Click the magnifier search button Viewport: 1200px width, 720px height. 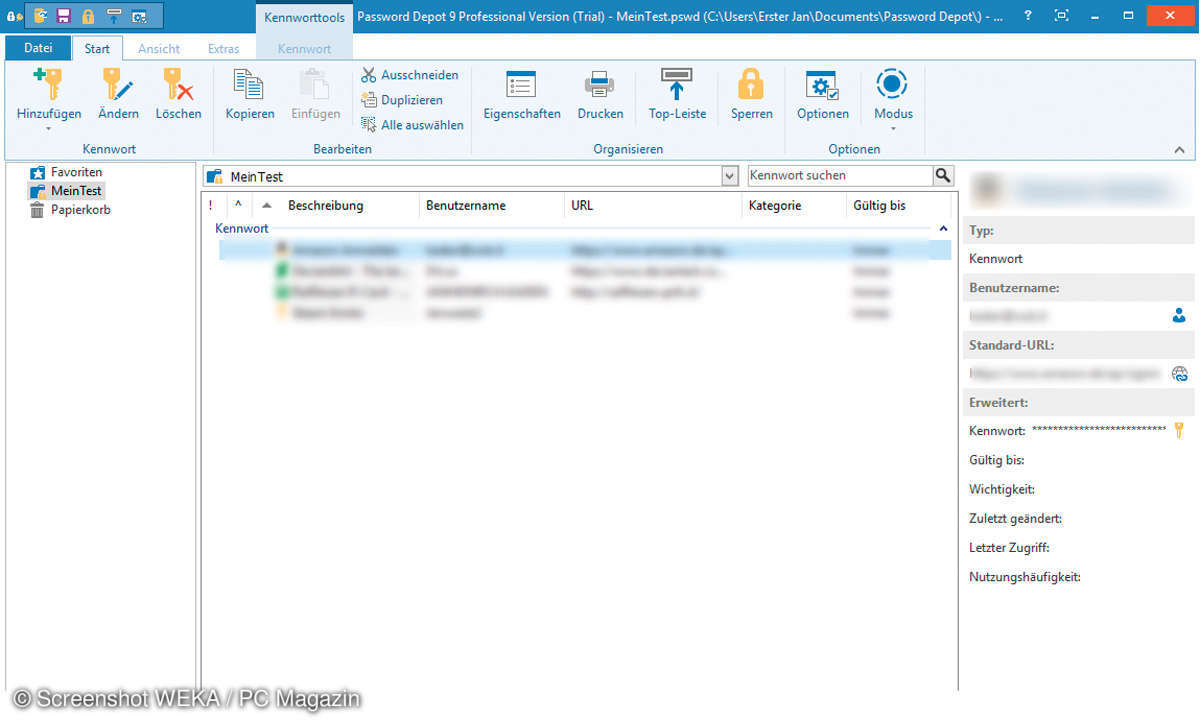point(943,175)
